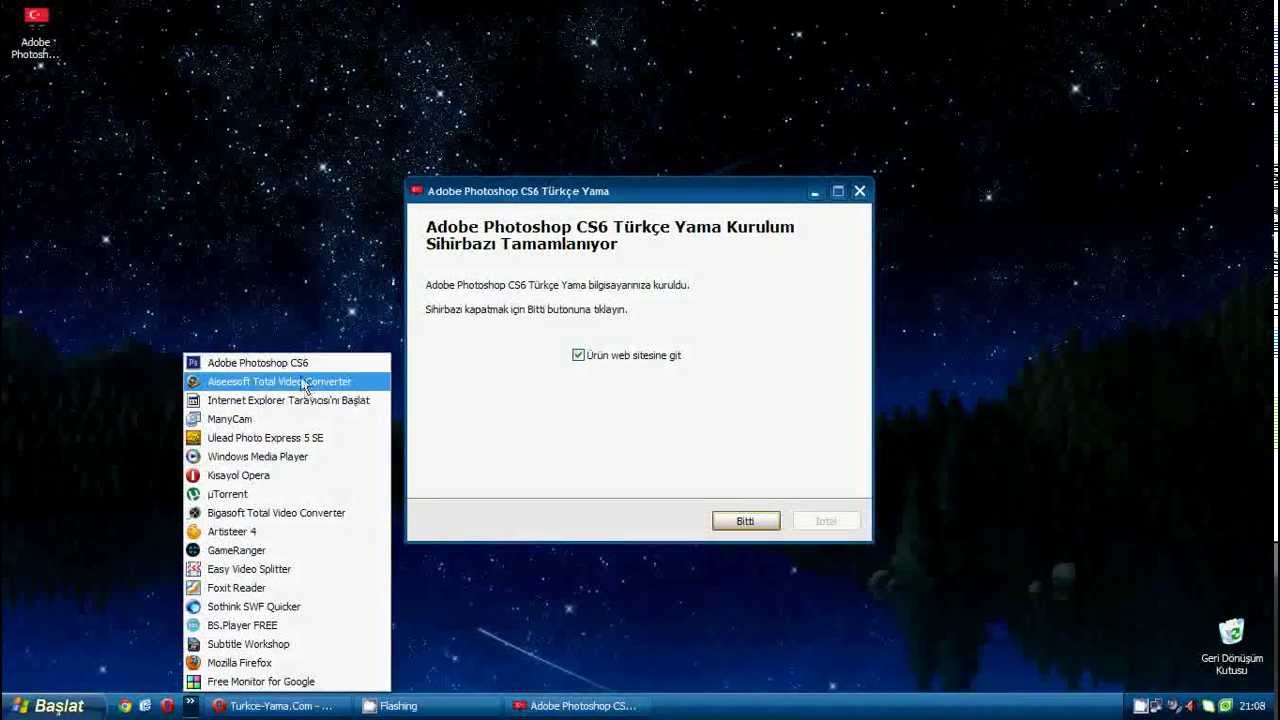
Task: Click the quick launch icon between Chrome and Opera
Action: click(146, 706)
